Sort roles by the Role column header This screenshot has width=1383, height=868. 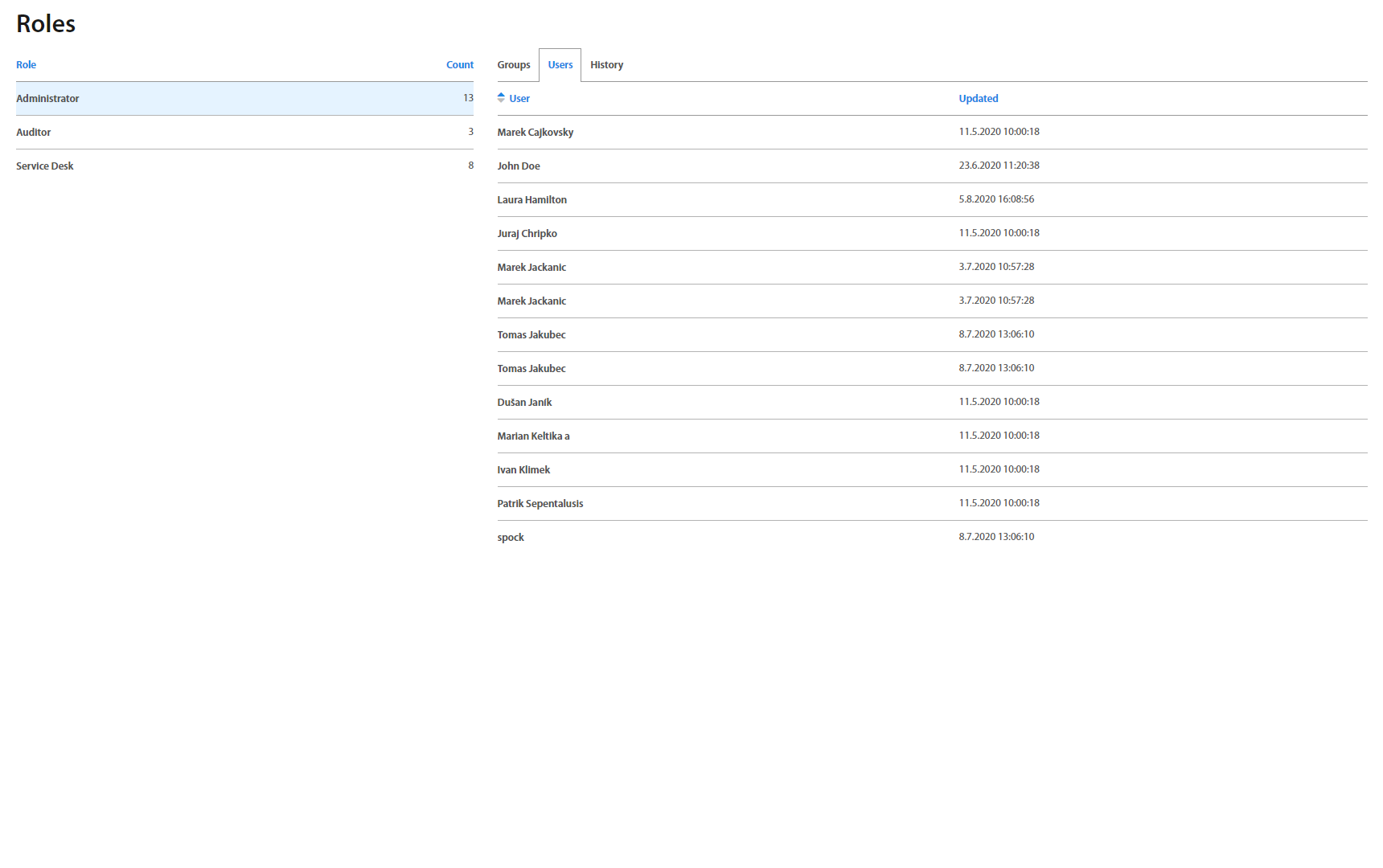click(26, 65)
